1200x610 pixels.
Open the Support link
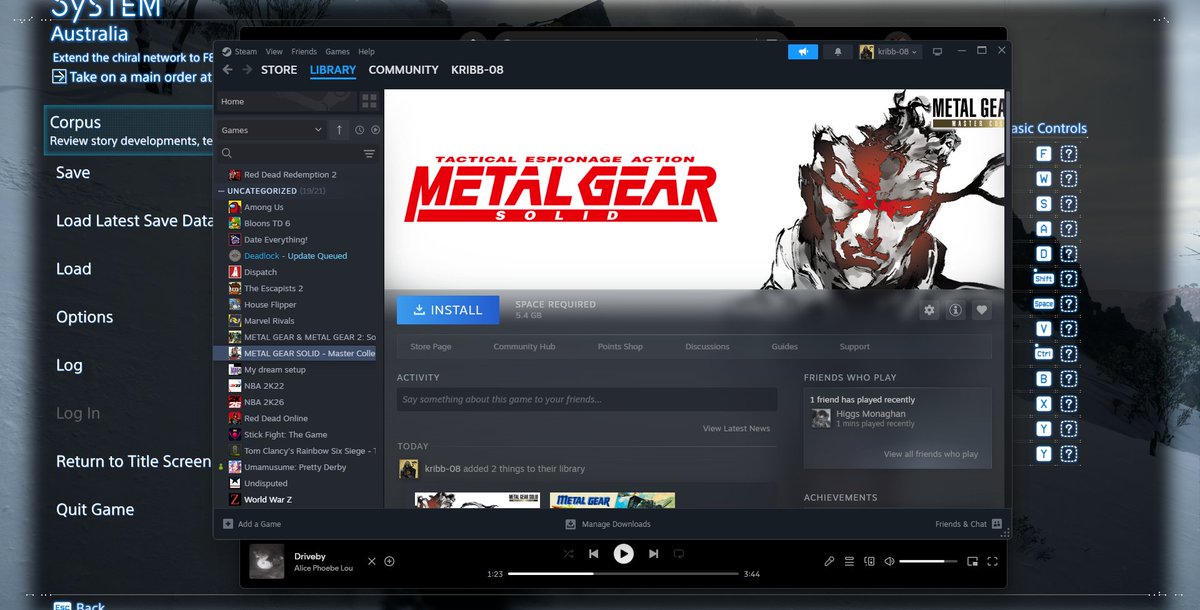(x=854, y=347)
